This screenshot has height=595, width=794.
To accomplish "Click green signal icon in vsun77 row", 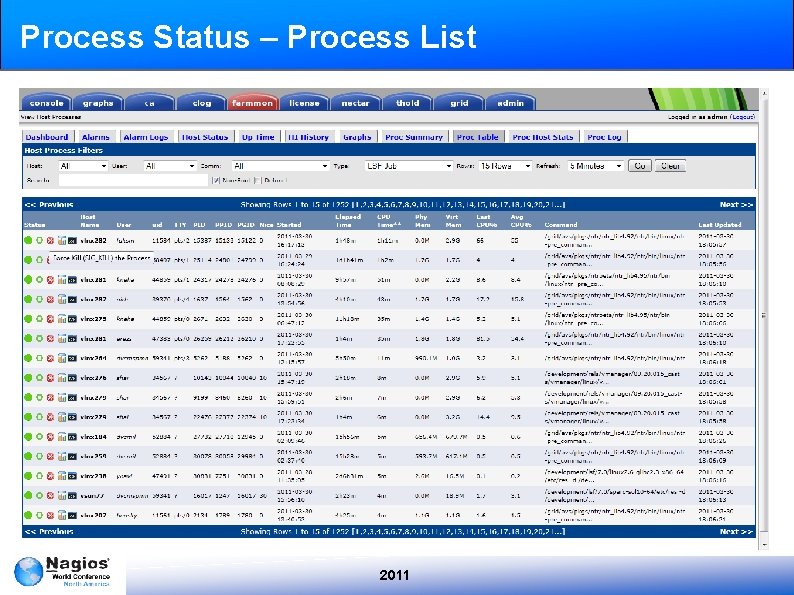I will [x=39, y=496].
